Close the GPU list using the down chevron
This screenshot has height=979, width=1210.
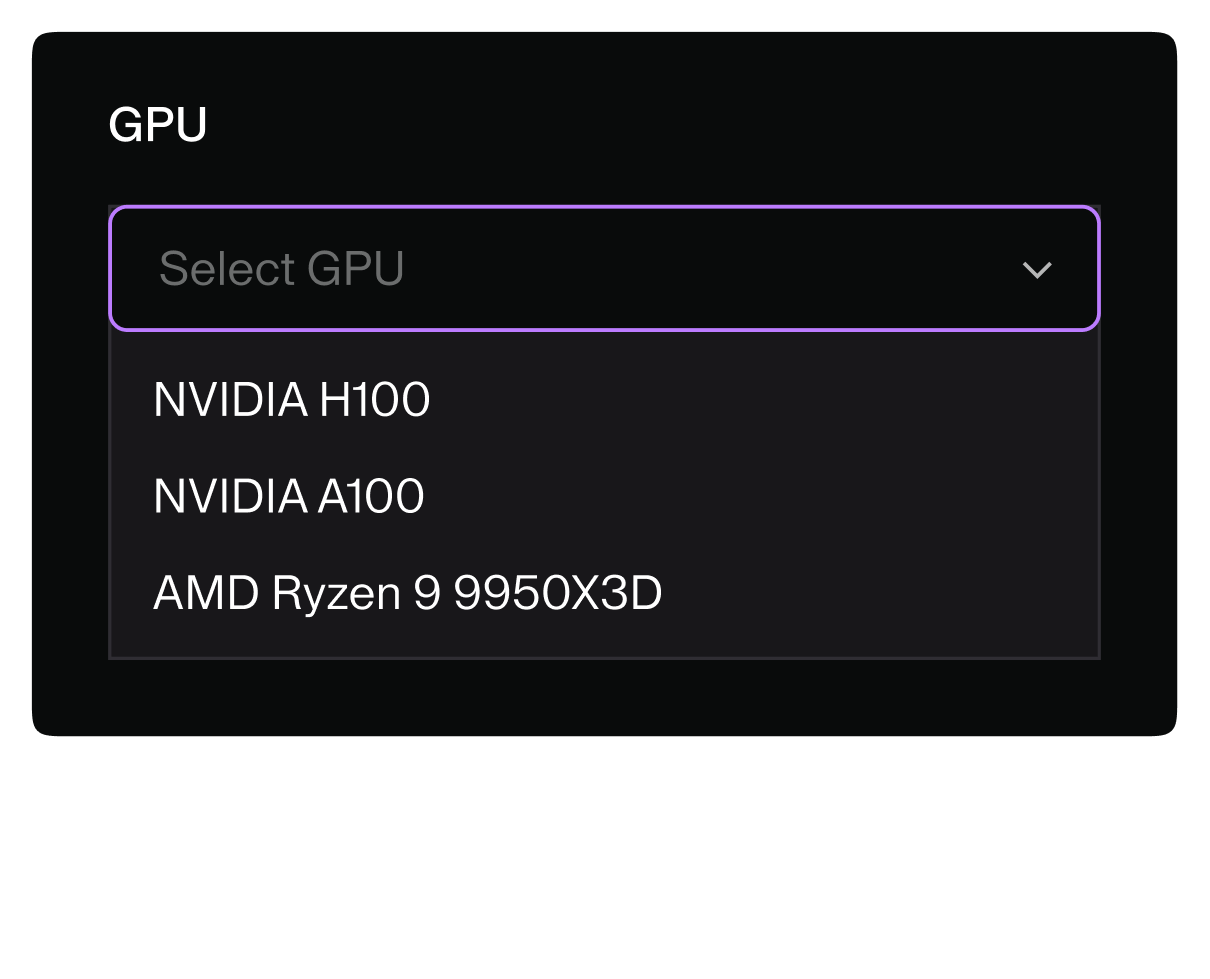(1037, 269)
